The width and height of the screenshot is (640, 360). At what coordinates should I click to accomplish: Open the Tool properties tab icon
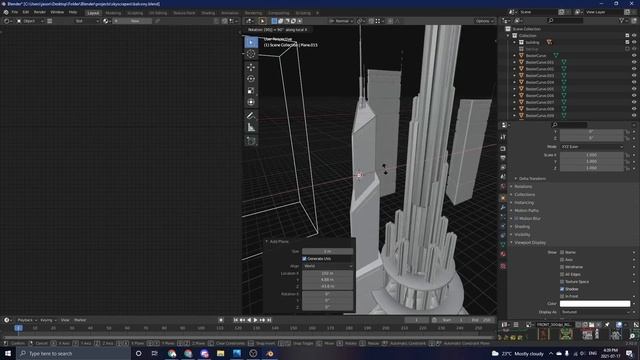[503, 137]
